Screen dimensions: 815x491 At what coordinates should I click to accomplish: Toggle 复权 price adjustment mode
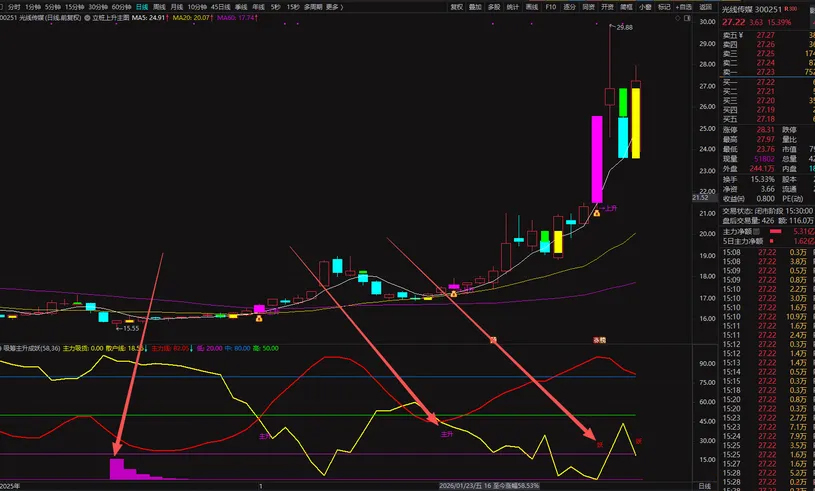pyautogui.click(x=456, y=7)
